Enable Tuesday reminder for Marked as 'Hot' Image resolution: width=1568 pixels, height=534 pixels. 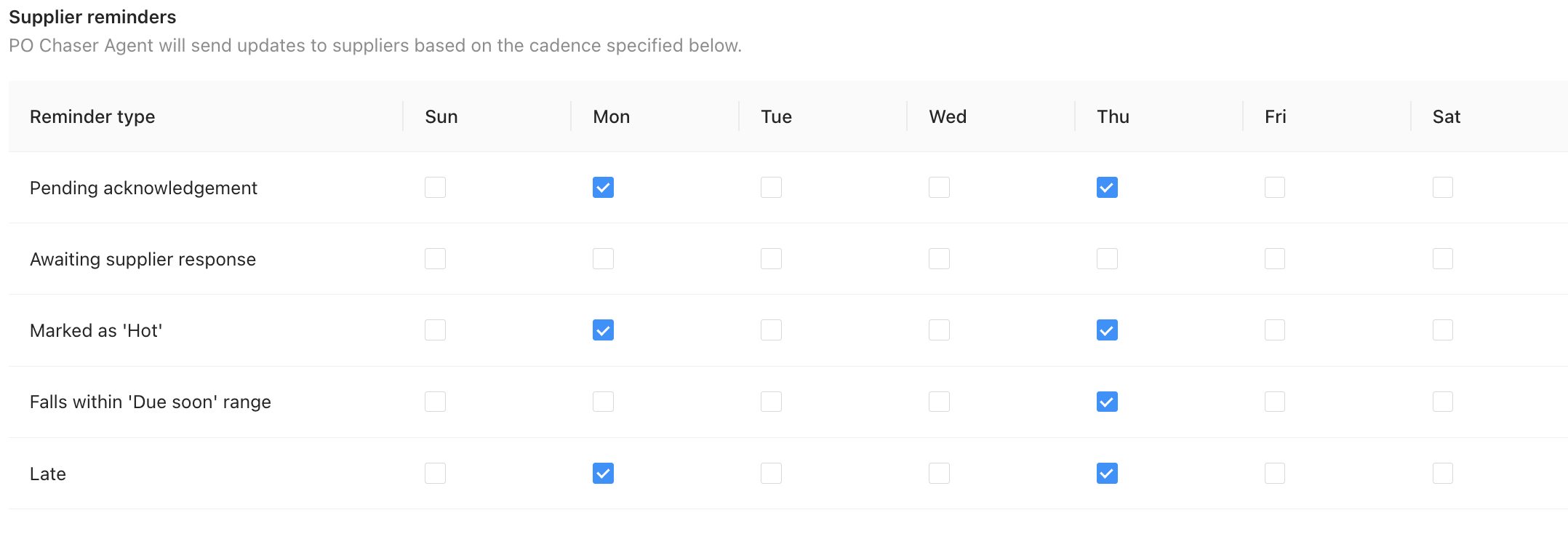[771, 330]
